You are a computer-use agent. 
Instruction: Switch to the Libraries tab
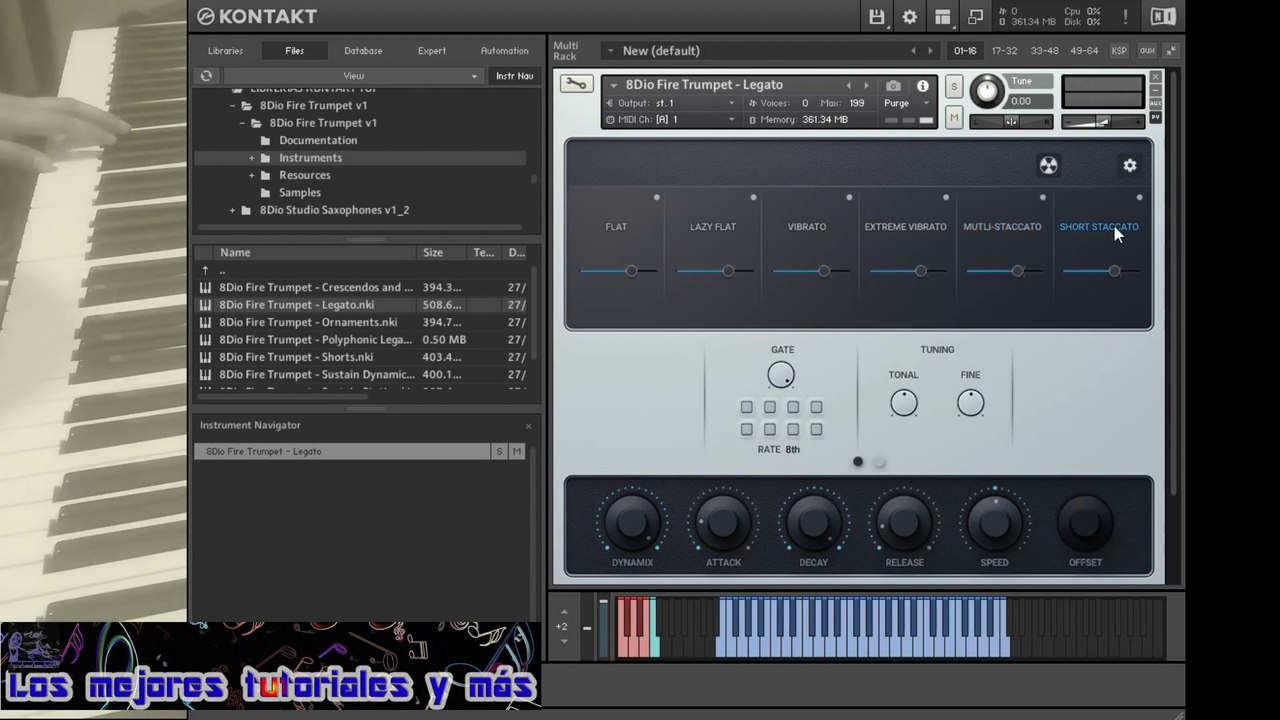(225, 51)
